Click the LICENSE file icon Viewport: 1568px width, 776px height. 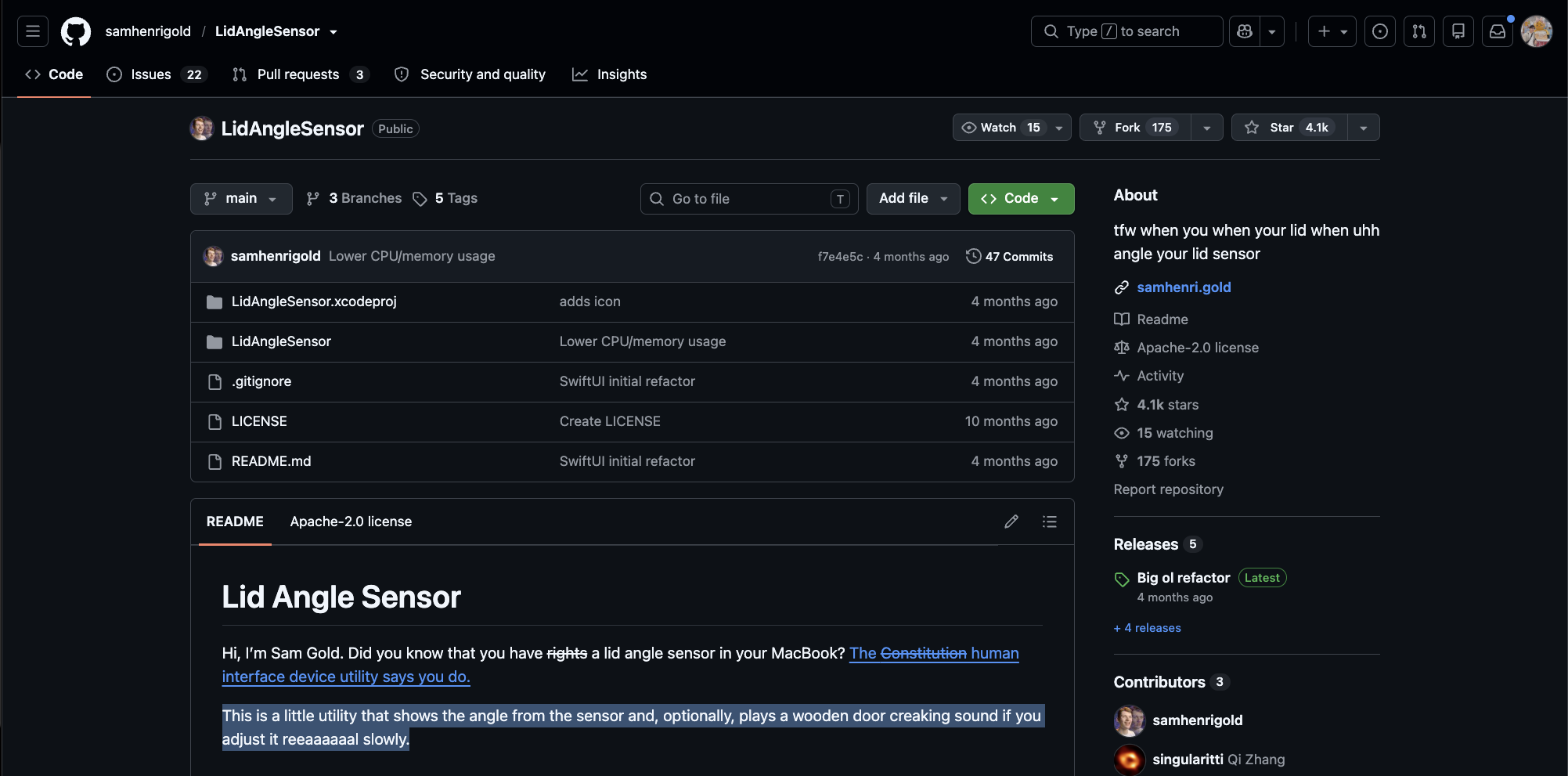[214, 422]
